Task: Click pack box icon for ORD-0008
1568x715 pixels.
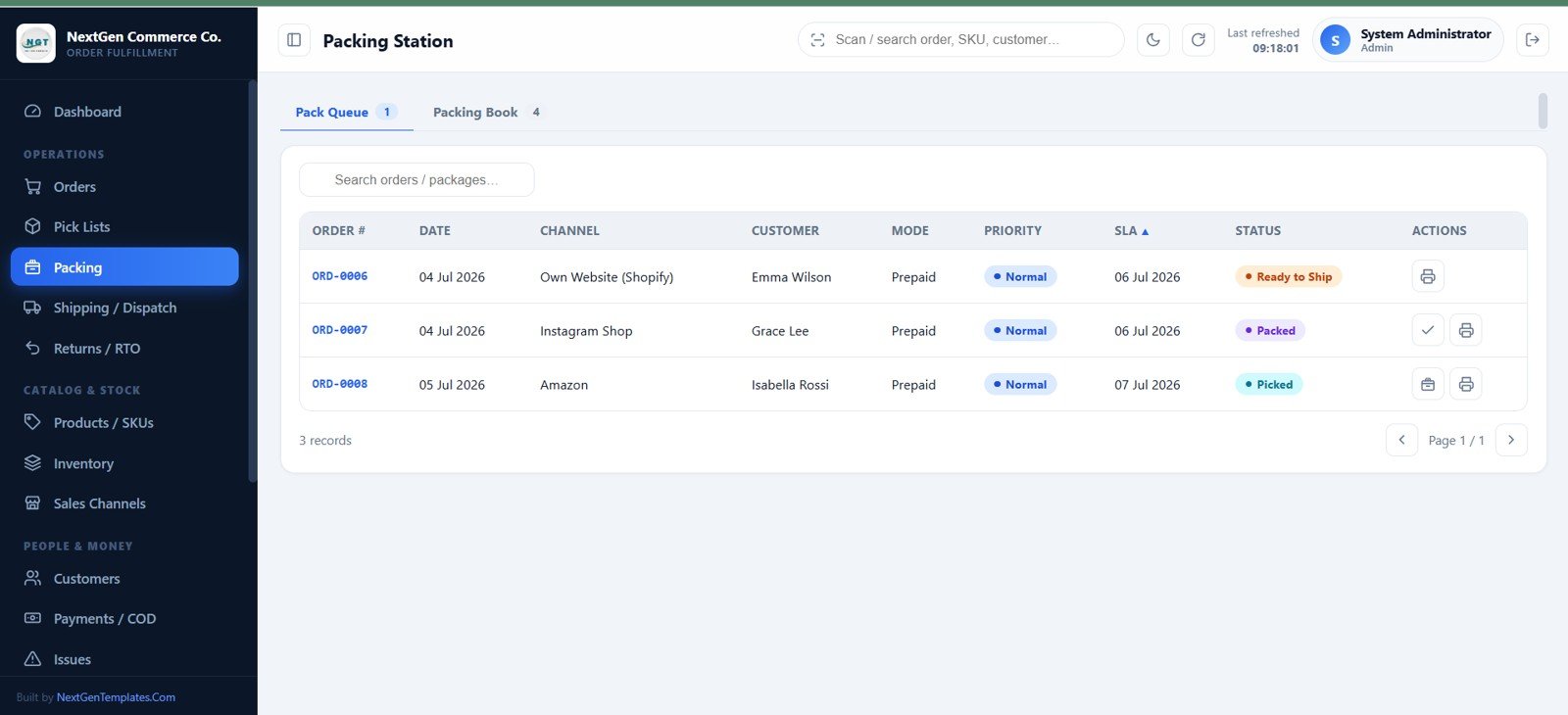Action: 1428,384
